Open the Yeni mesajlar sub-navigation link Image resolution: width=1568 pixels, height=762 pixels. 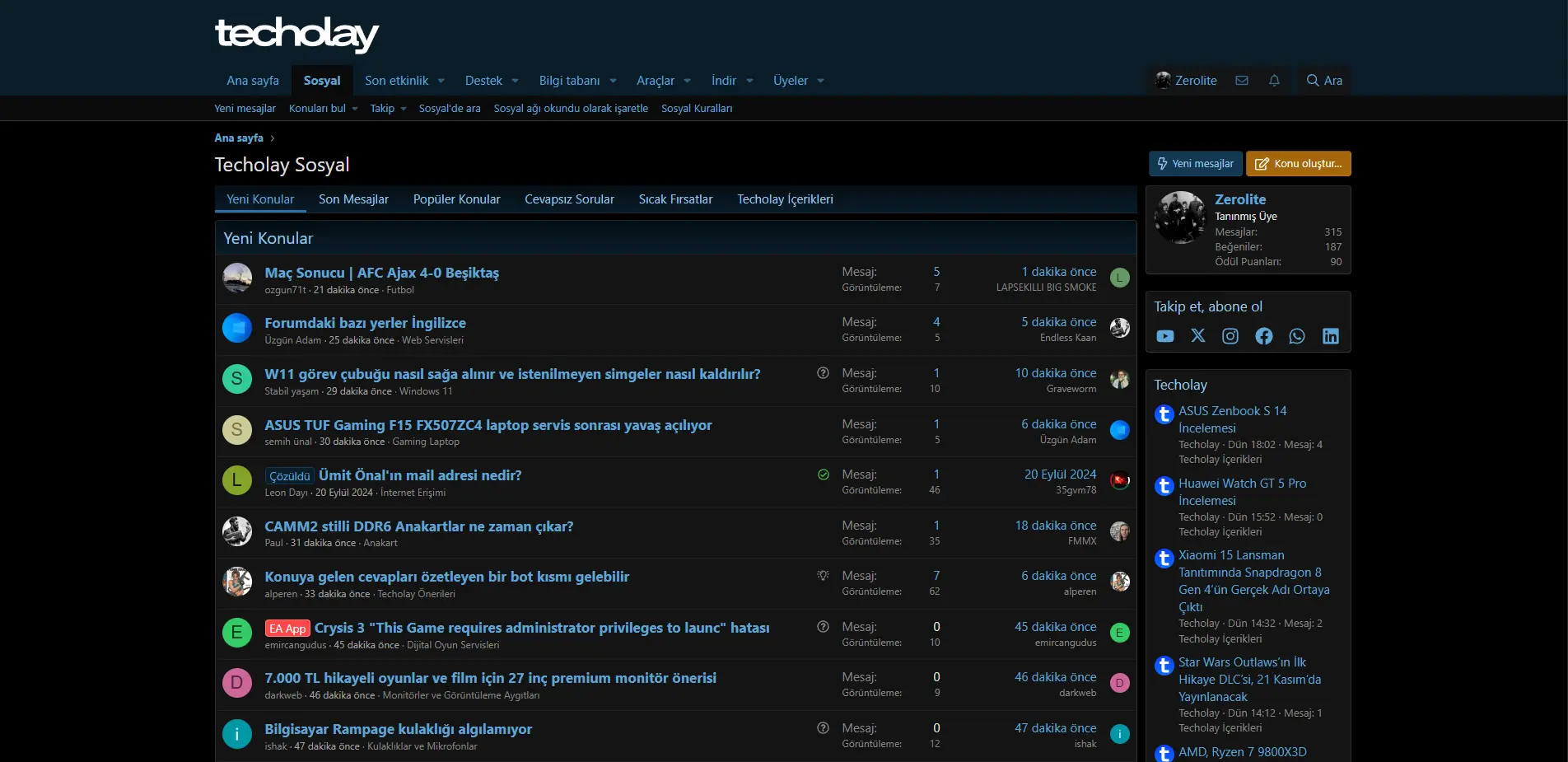tap(245, 109)
